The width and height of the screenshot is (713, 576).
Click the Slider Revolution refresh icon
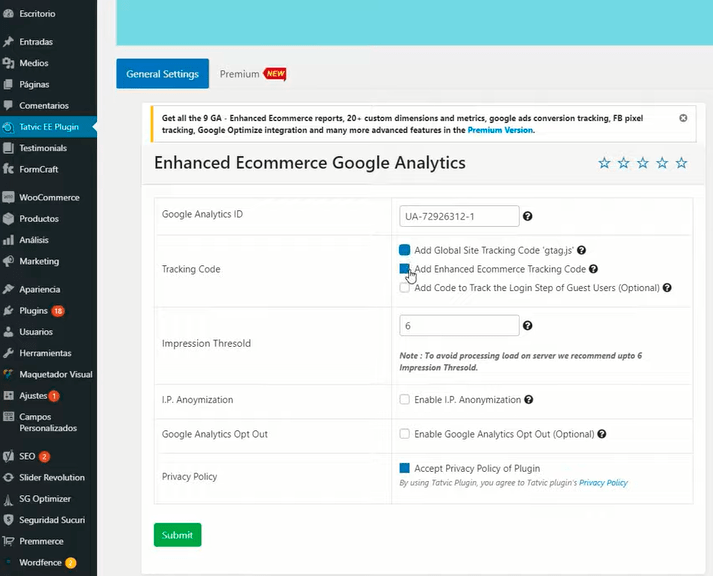[8, 478]
